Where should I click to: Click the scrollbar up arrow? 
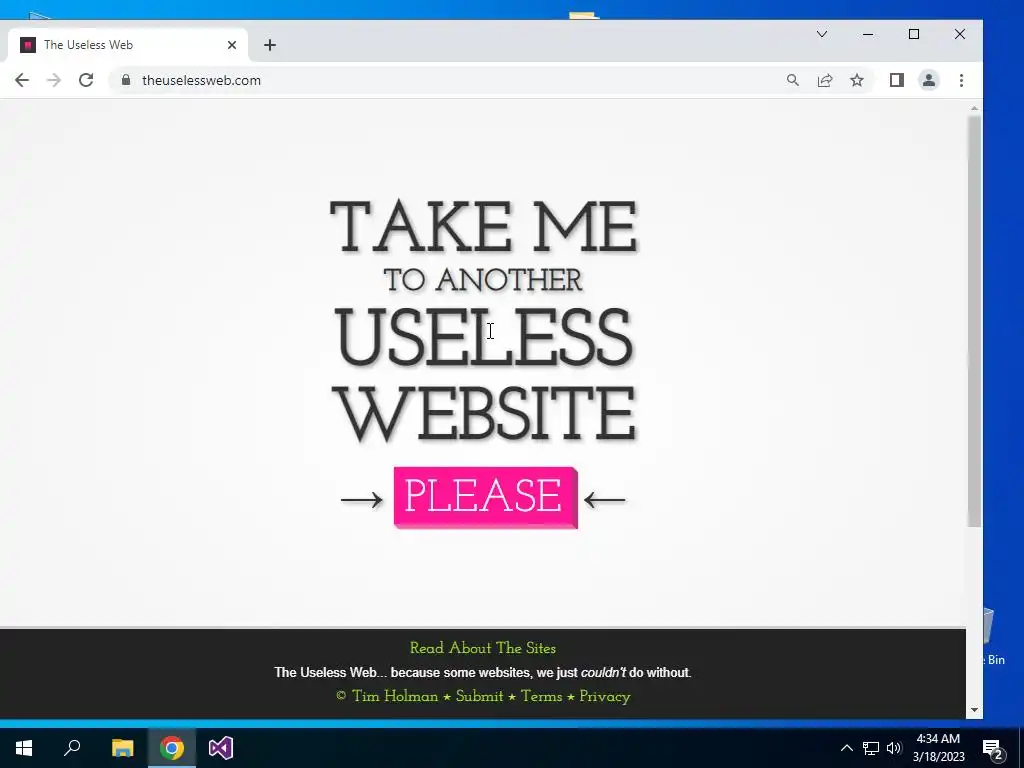point(974,108)
